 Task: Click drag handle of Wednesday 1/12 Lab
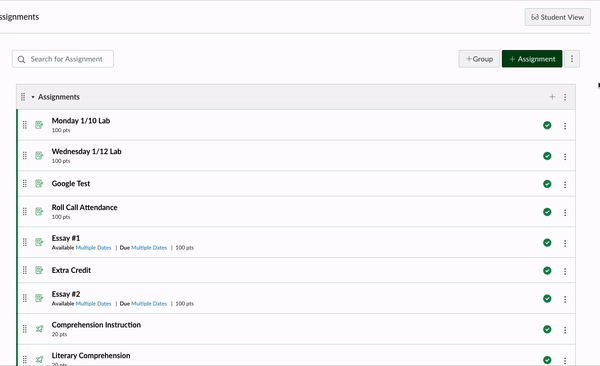point(25,155)
